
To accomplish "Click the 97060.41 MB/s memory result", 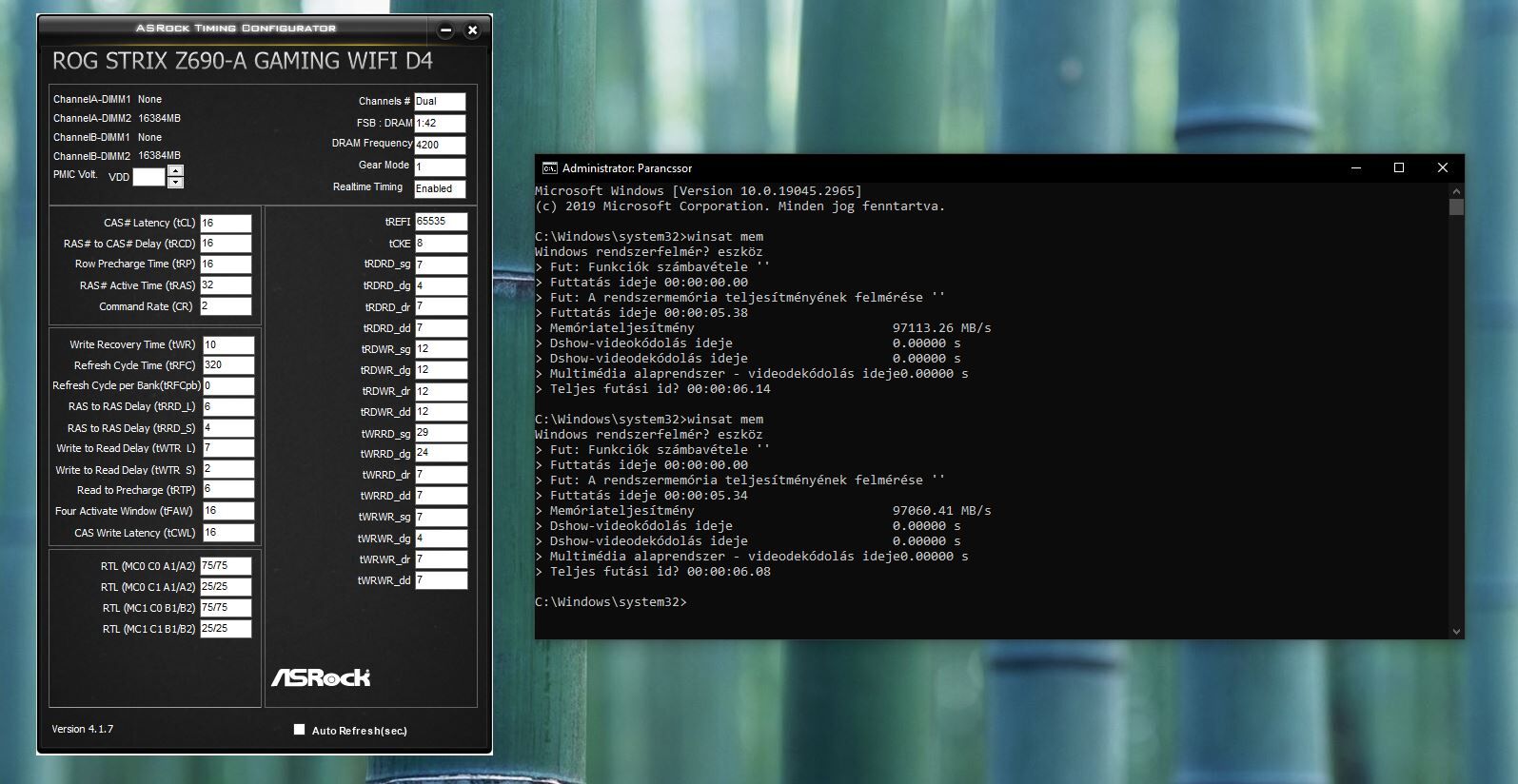I will [x=941, y=511].
